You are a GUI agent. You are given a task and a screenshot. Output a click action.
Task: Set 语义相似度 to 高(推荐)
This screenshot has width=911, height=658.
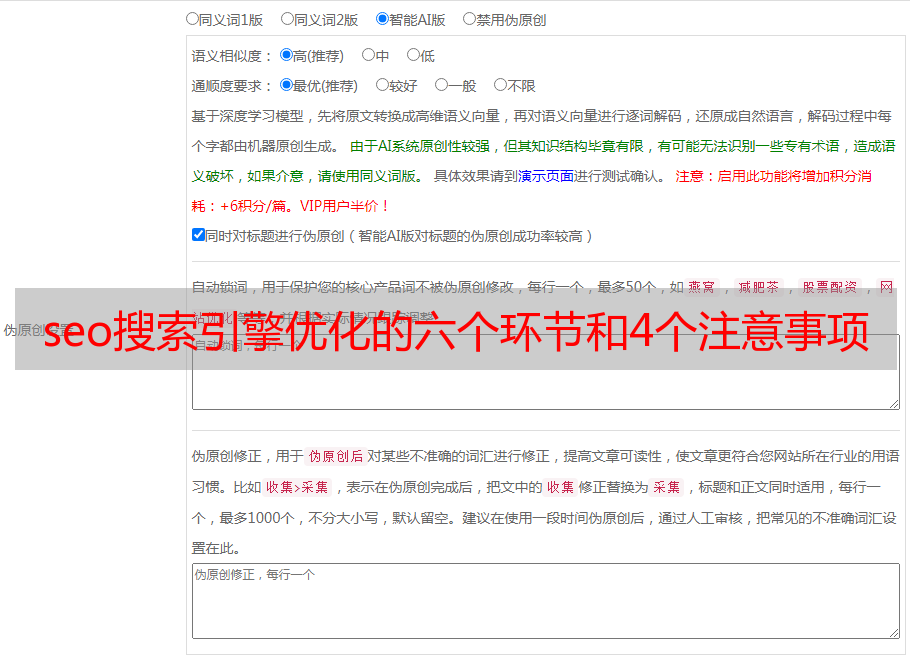(x=286, y=55)
